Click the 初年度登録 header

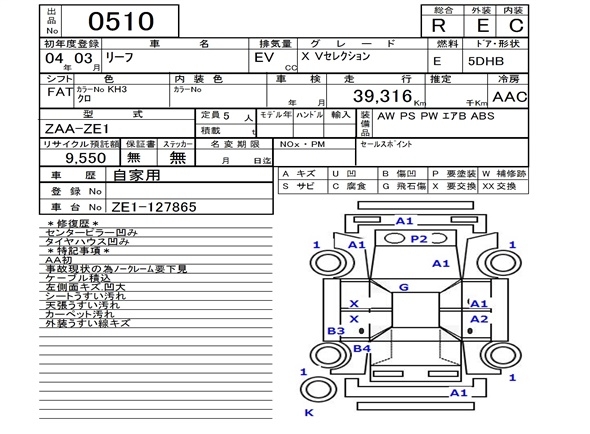point(71,44)
